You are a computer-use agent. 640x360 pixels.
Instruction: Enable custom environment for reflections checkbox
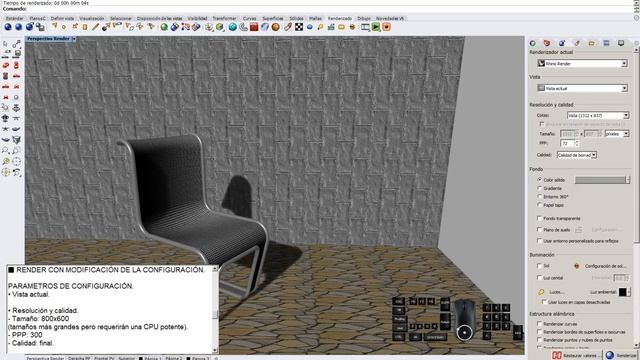pyautogui.click(x=540, y=241)
